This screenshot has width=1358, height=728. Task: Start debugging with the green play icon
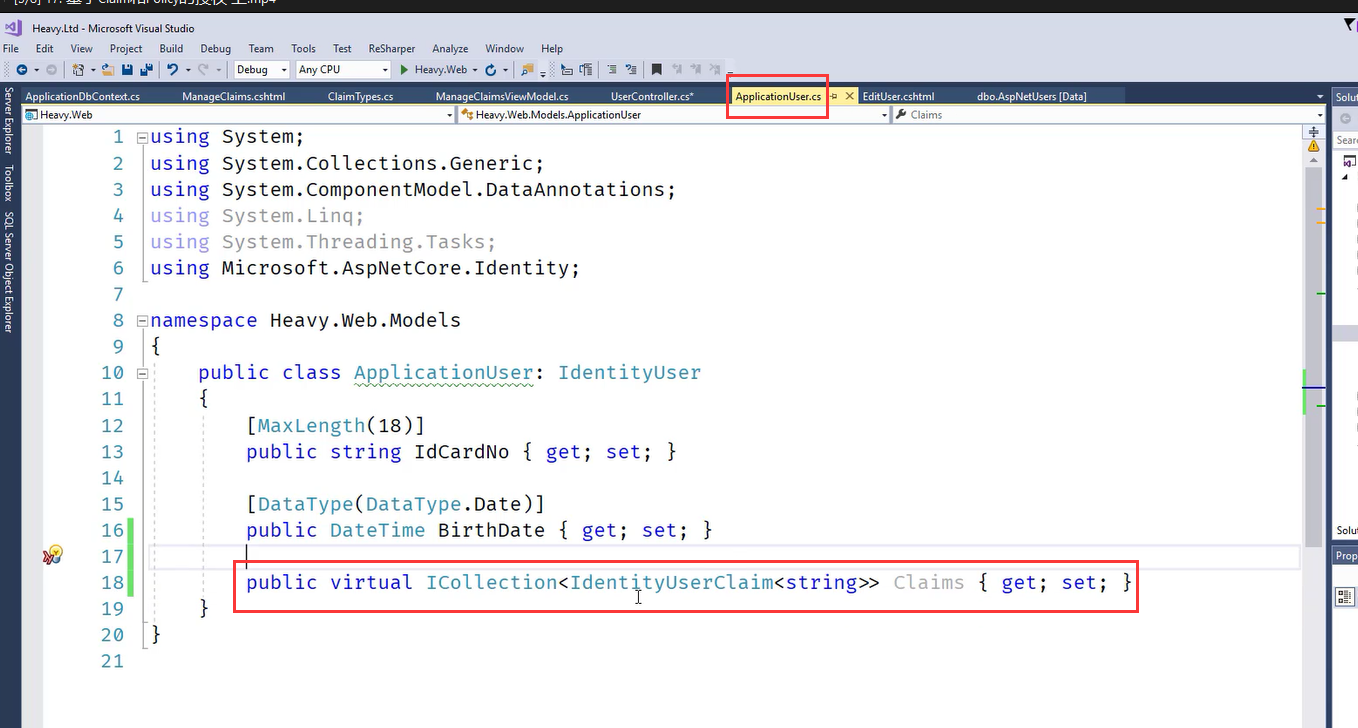click(x=404, y=70)
